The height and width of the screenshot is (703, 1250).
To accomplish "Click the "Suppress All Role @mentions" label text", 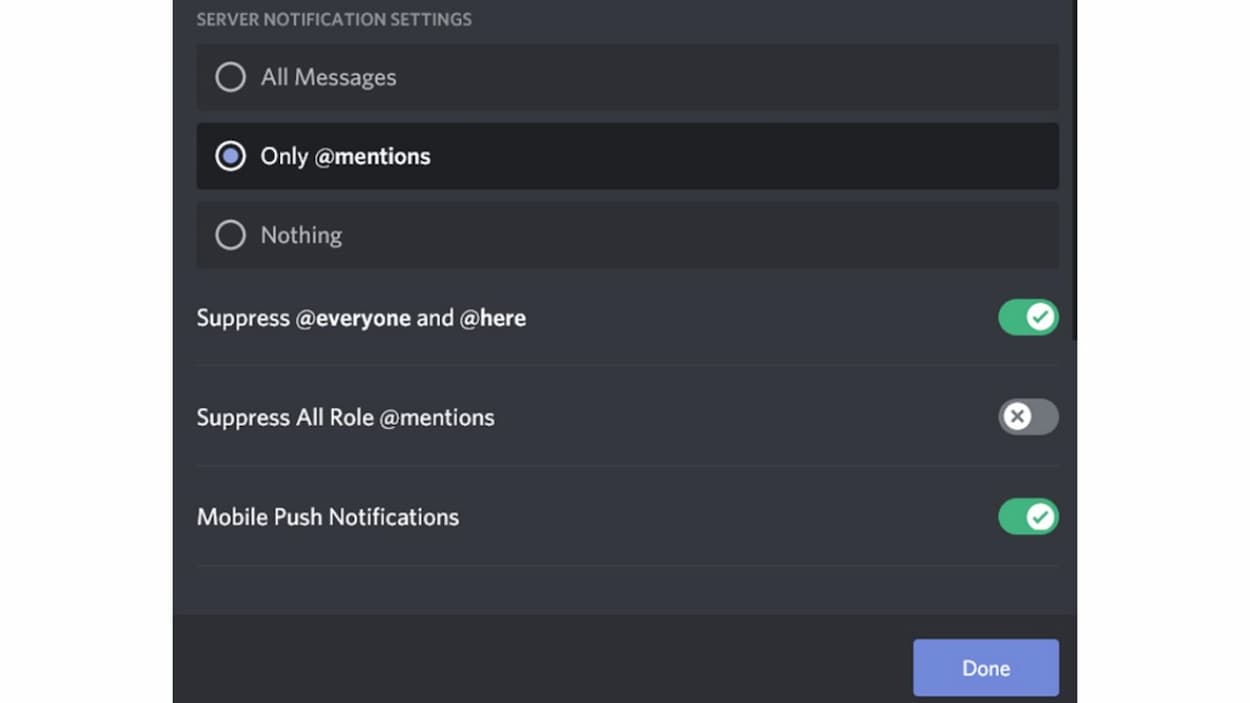I will point(345,417).
